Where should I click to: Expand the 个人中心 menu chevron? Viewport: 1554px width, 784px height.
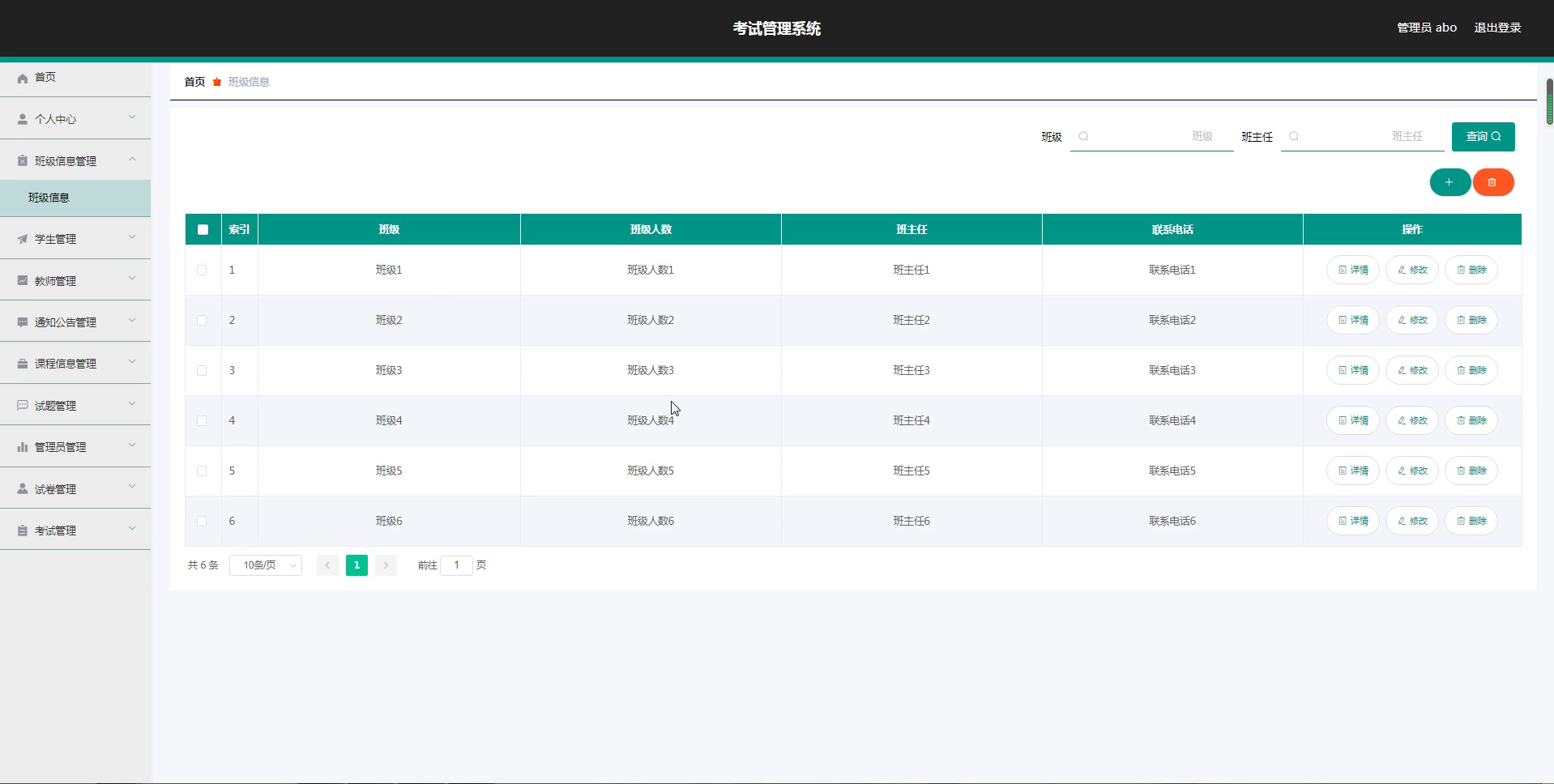[x=132, y=117]
